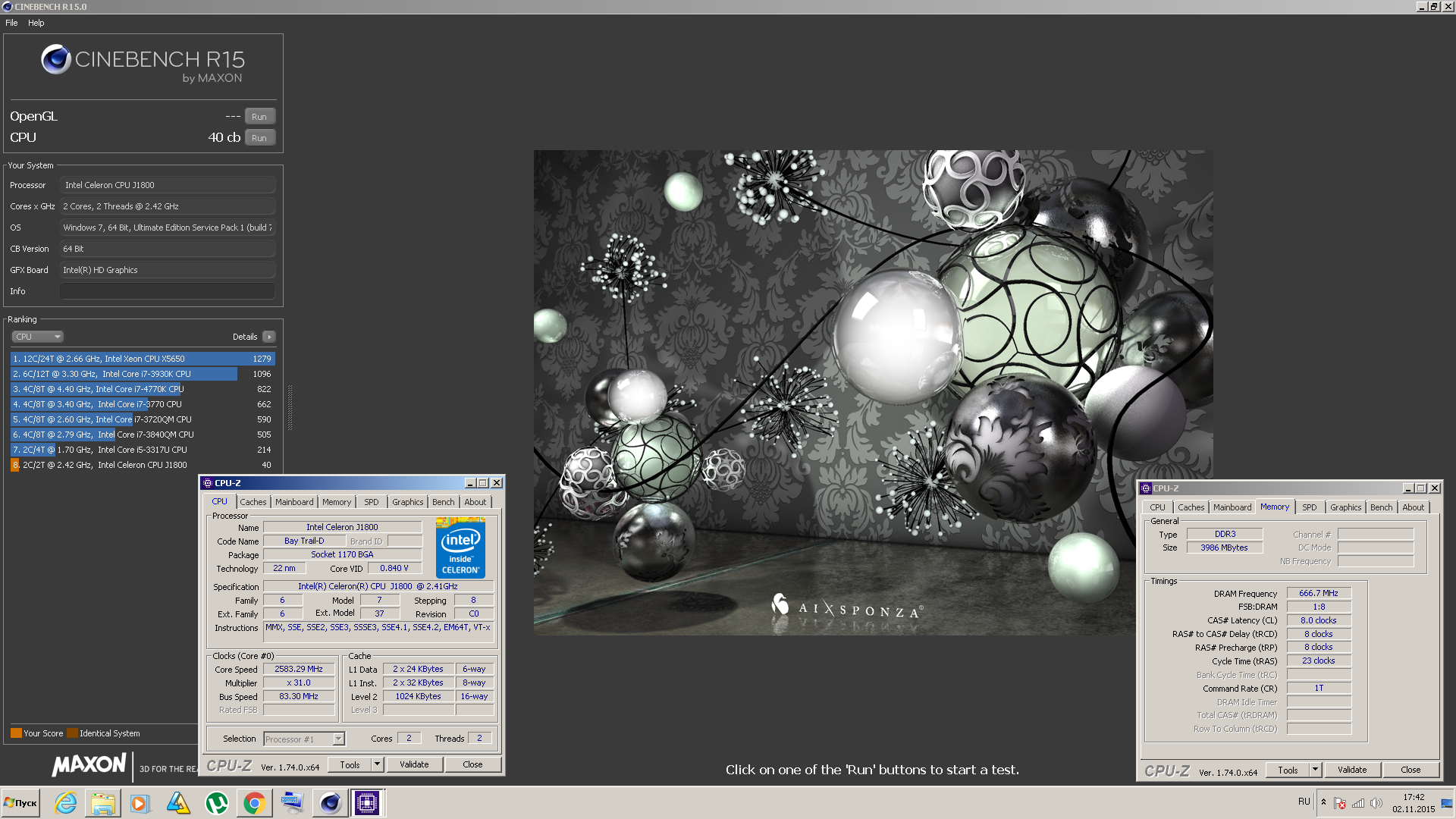Open the AIMP player taskbar icon

click(178, 803)
